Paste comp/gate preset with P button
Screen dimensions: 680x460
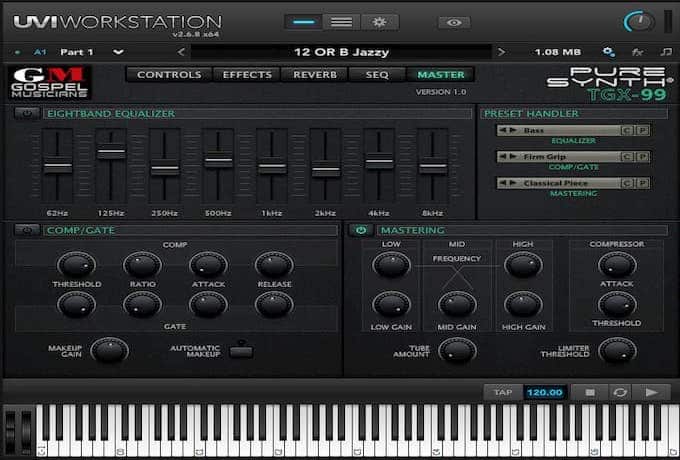pyautogui.click(x=642, y=157)
